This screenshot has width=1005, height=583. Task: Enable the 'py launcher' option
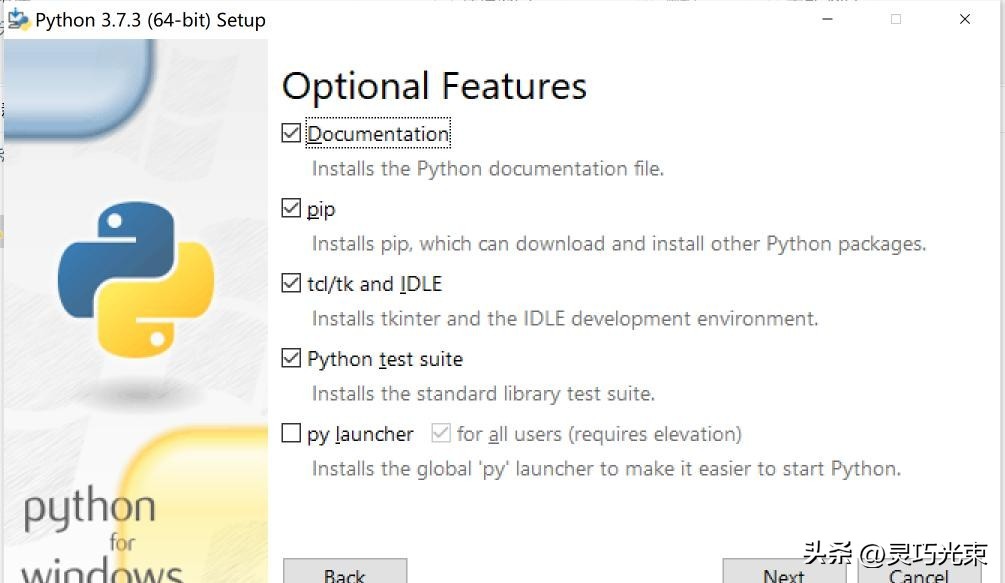point(291,432)
